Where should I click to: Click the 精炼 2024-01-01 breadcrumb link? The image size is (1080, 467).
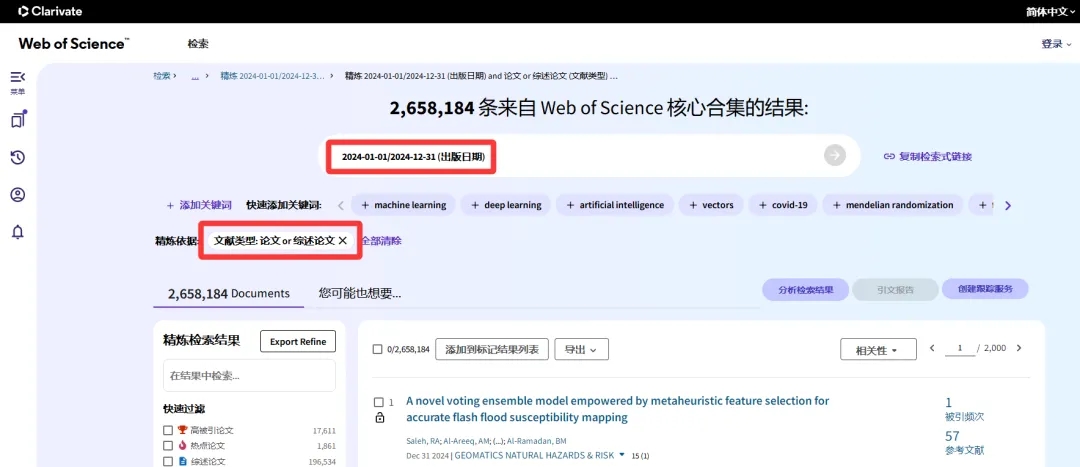coord(273,76)
